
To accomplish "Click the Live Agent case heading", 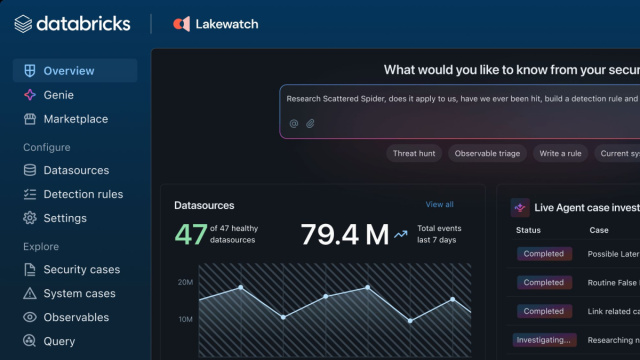I will 587,208.
